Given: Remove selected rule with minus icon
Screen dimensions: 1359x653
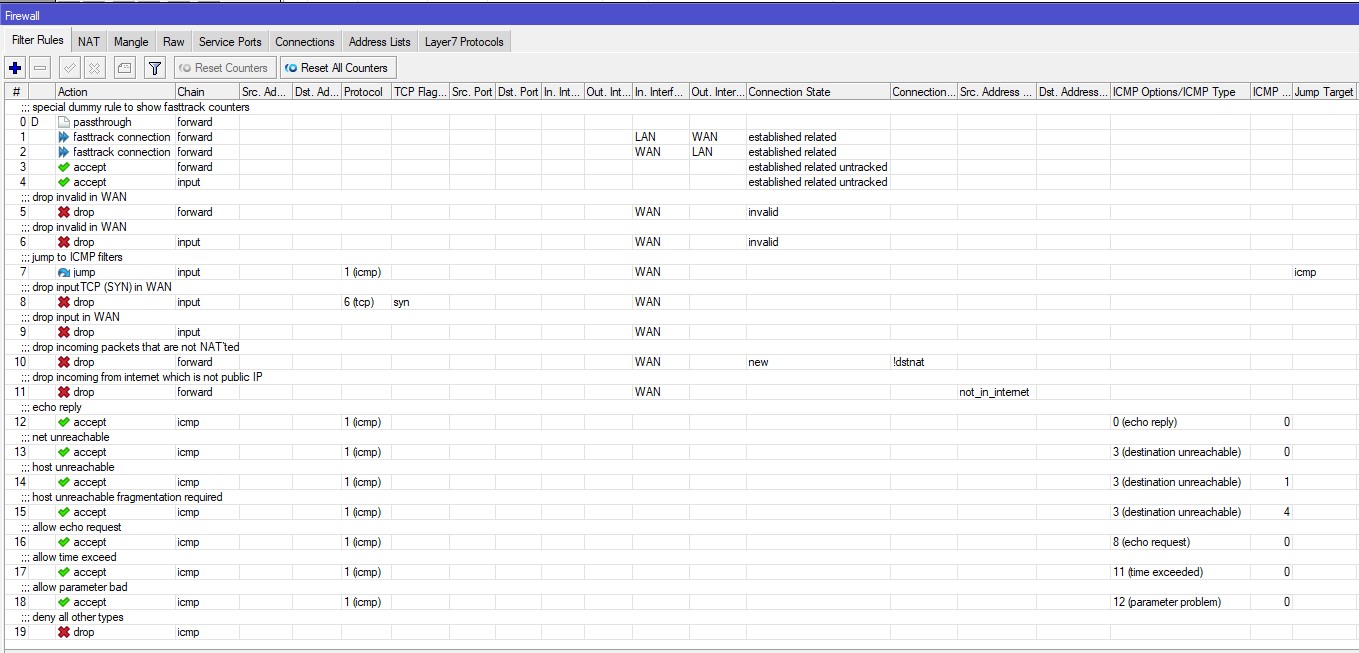Looking at the screenshot, I should click(x=40, y=68).
